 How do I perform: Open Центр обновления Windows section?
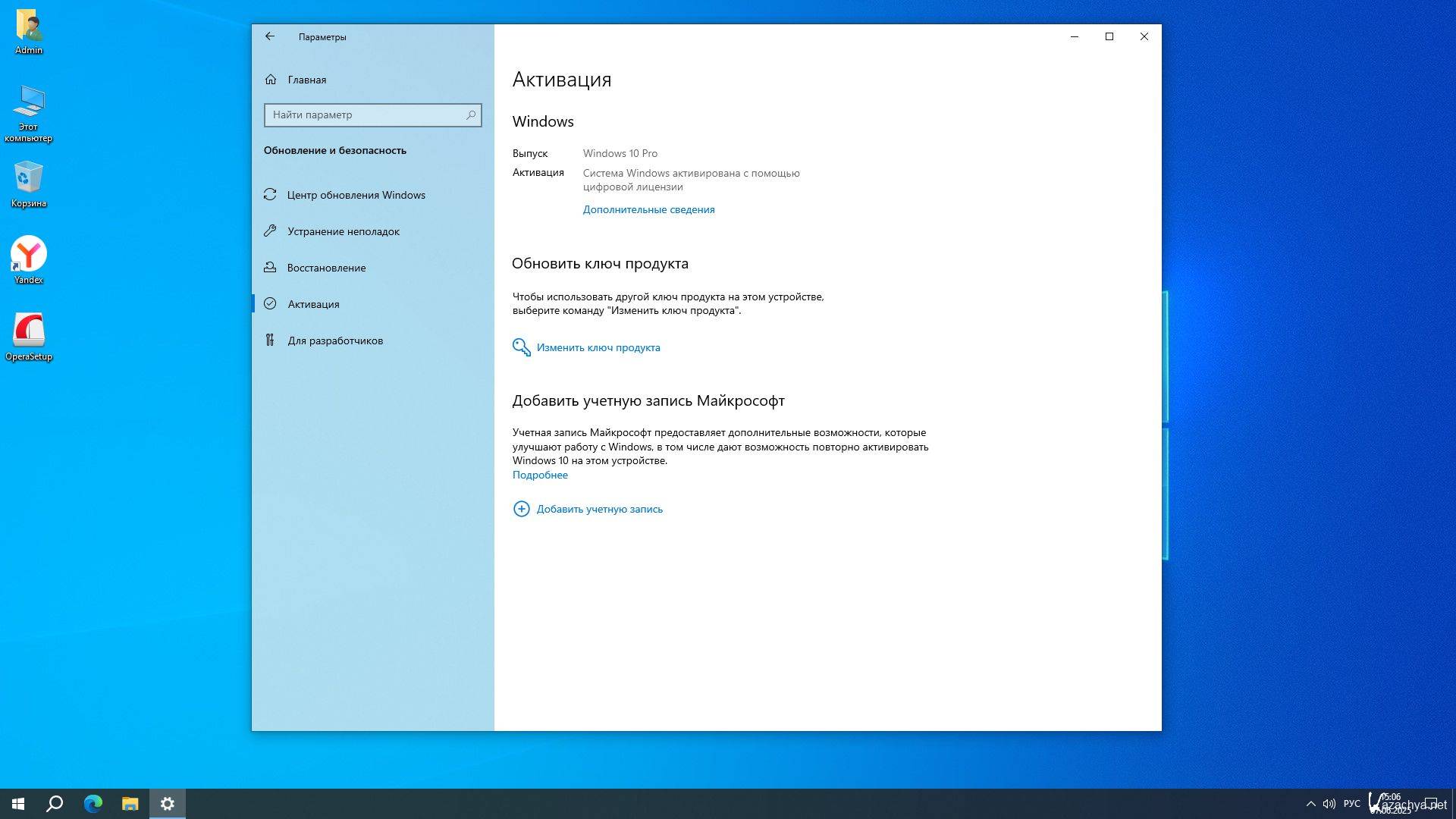click(356, 195)
